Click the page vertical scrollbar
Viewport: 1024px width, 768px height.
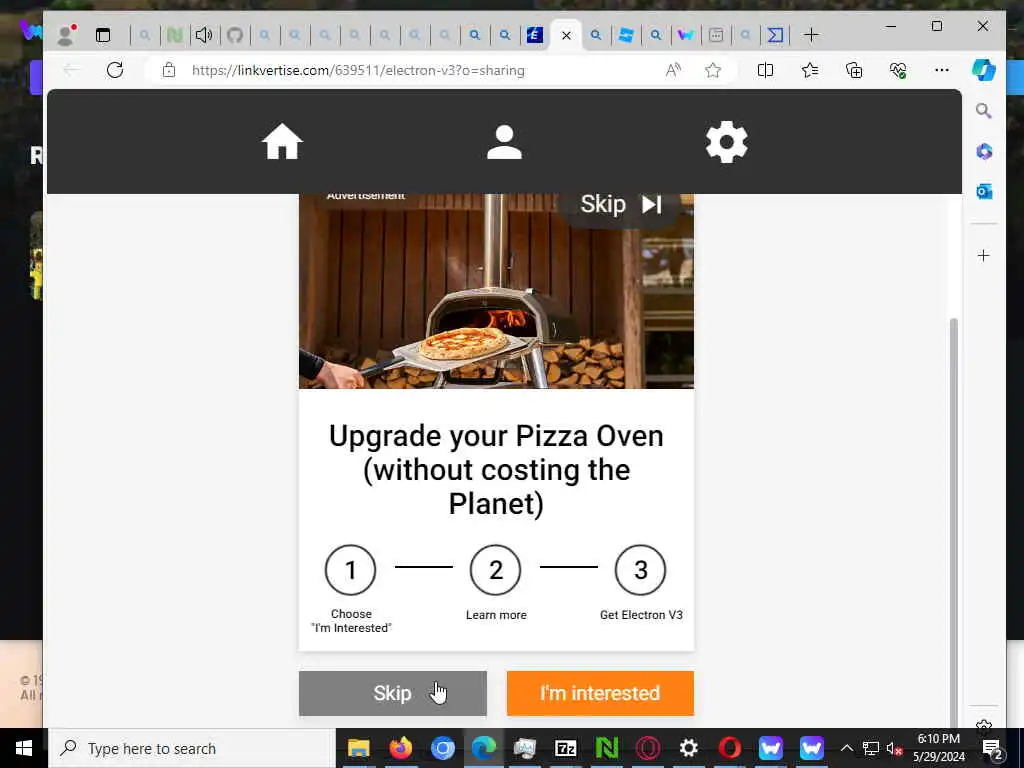pyautogui.click(x=953, y=522)
